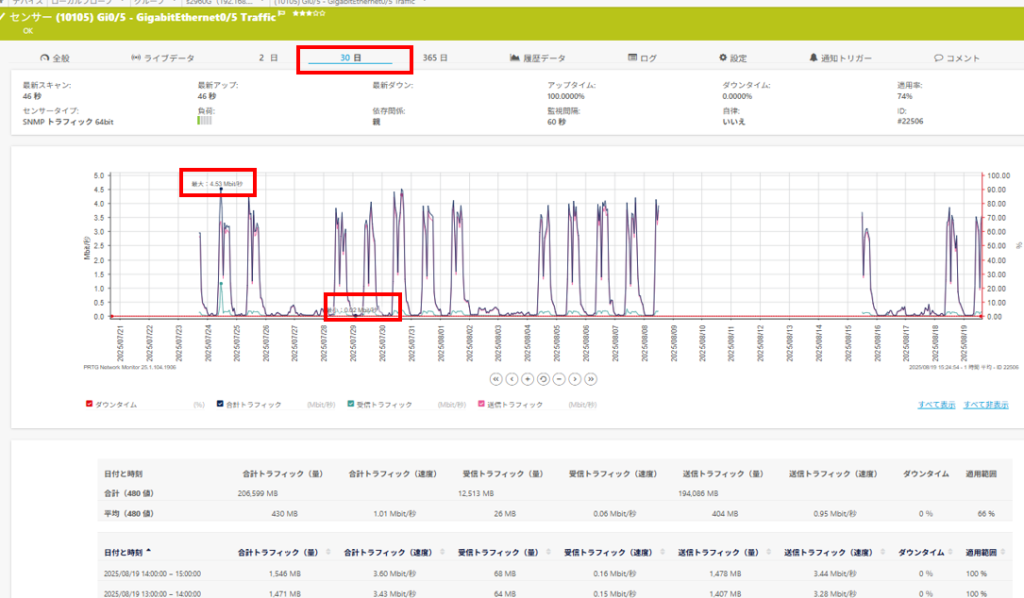The image size is (1024, 598).
Task: Reset the graph view with circular arrow
Action: (543, 379)
